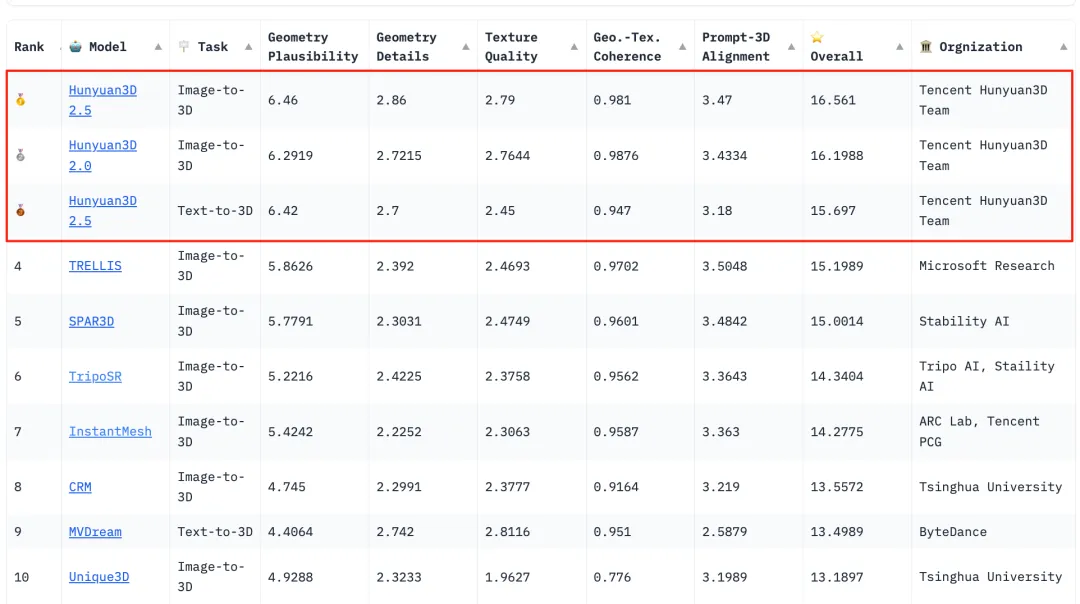
Task: Select geometry plausibility value 6.46
Action: (283, 100)
